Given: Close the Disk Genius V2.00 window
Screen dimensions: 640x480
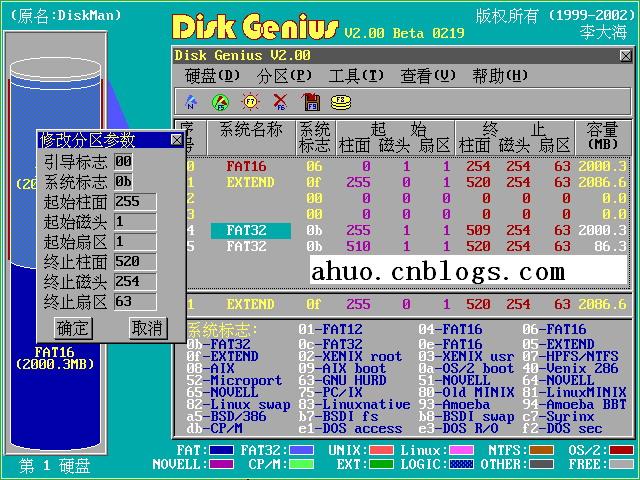Looking at the screenshot, I should [x=625, y=56].
